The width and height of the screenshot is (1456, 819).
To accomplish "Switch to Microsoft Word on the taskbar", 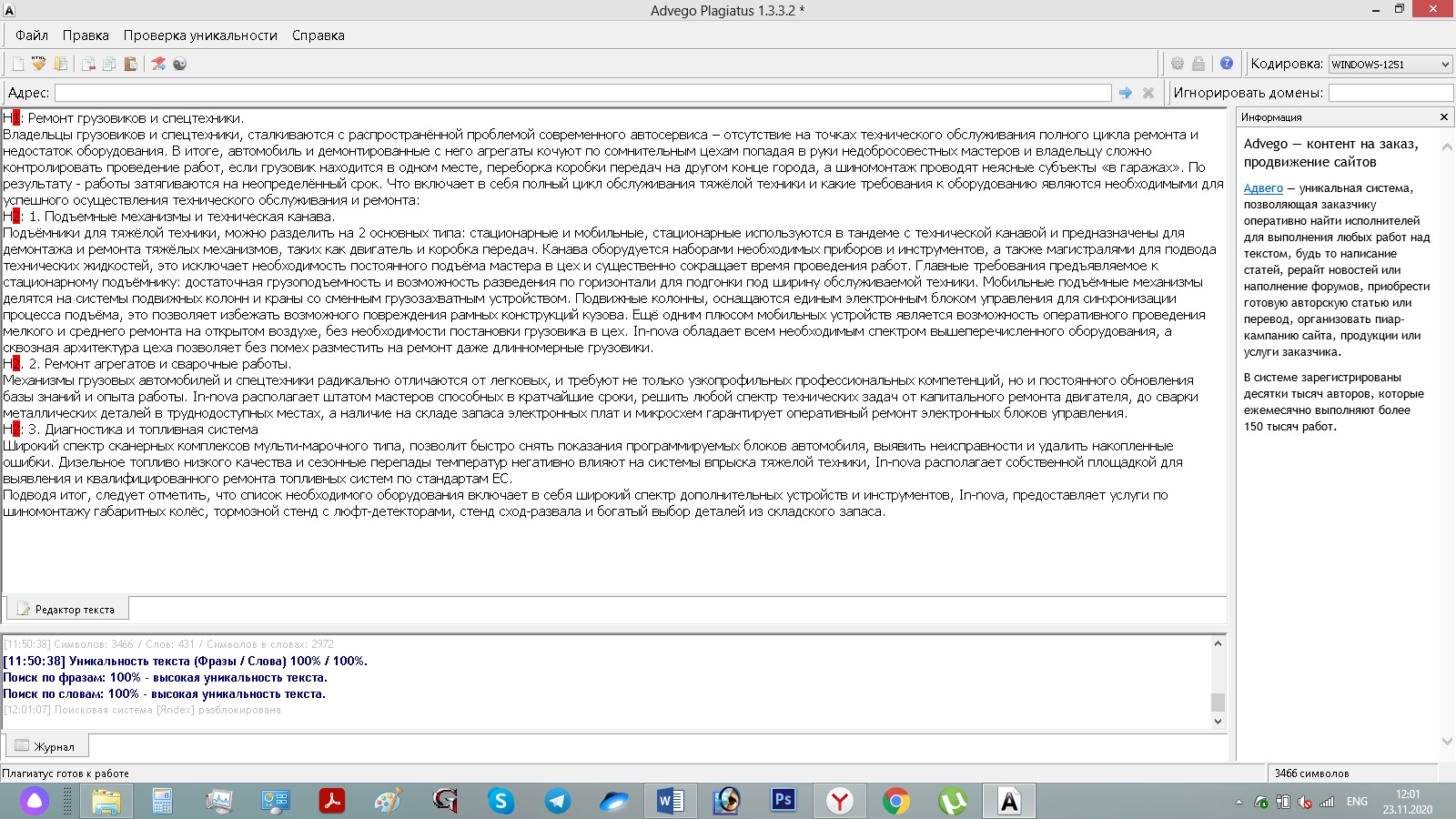I will (671, 801).
